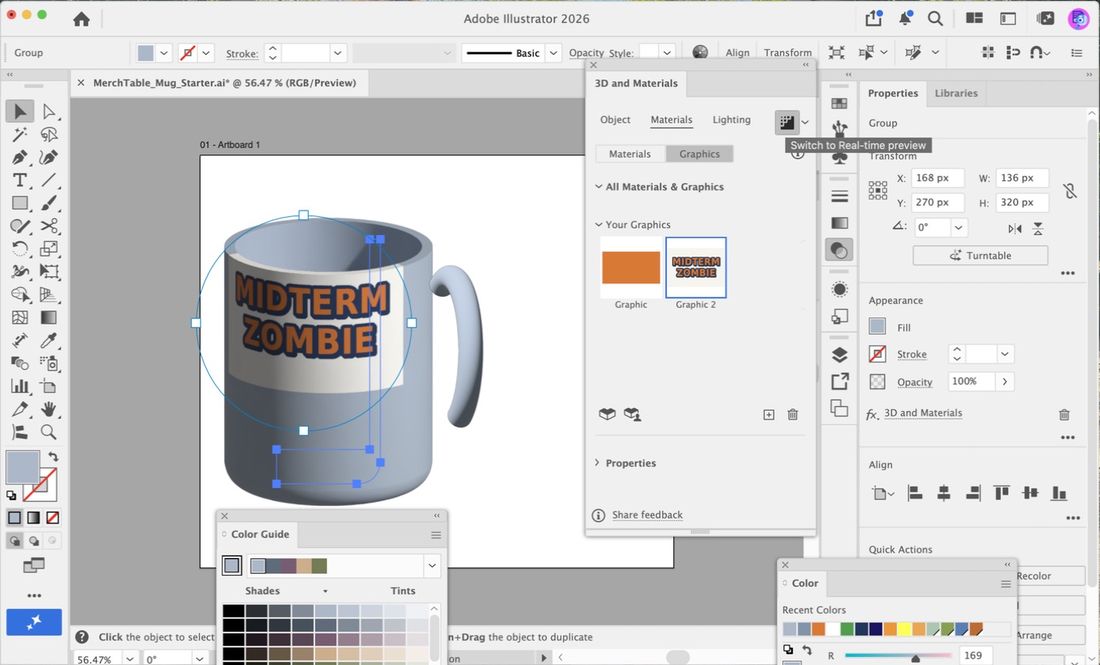Select the orange Graphic thumbnail

631,267
